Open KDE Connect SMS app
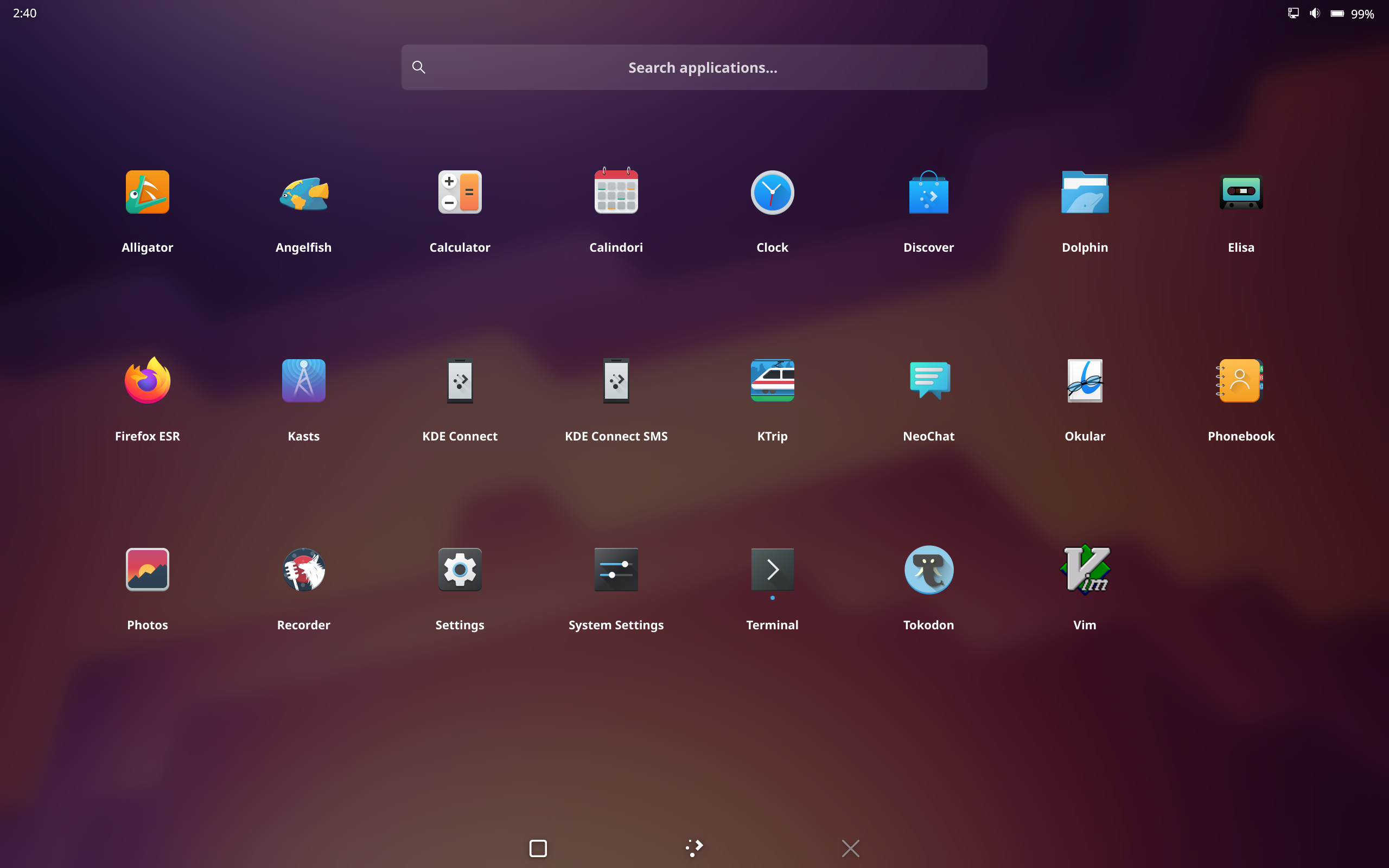The height and width of the screenshot is (868, 1389). [616, 381]
